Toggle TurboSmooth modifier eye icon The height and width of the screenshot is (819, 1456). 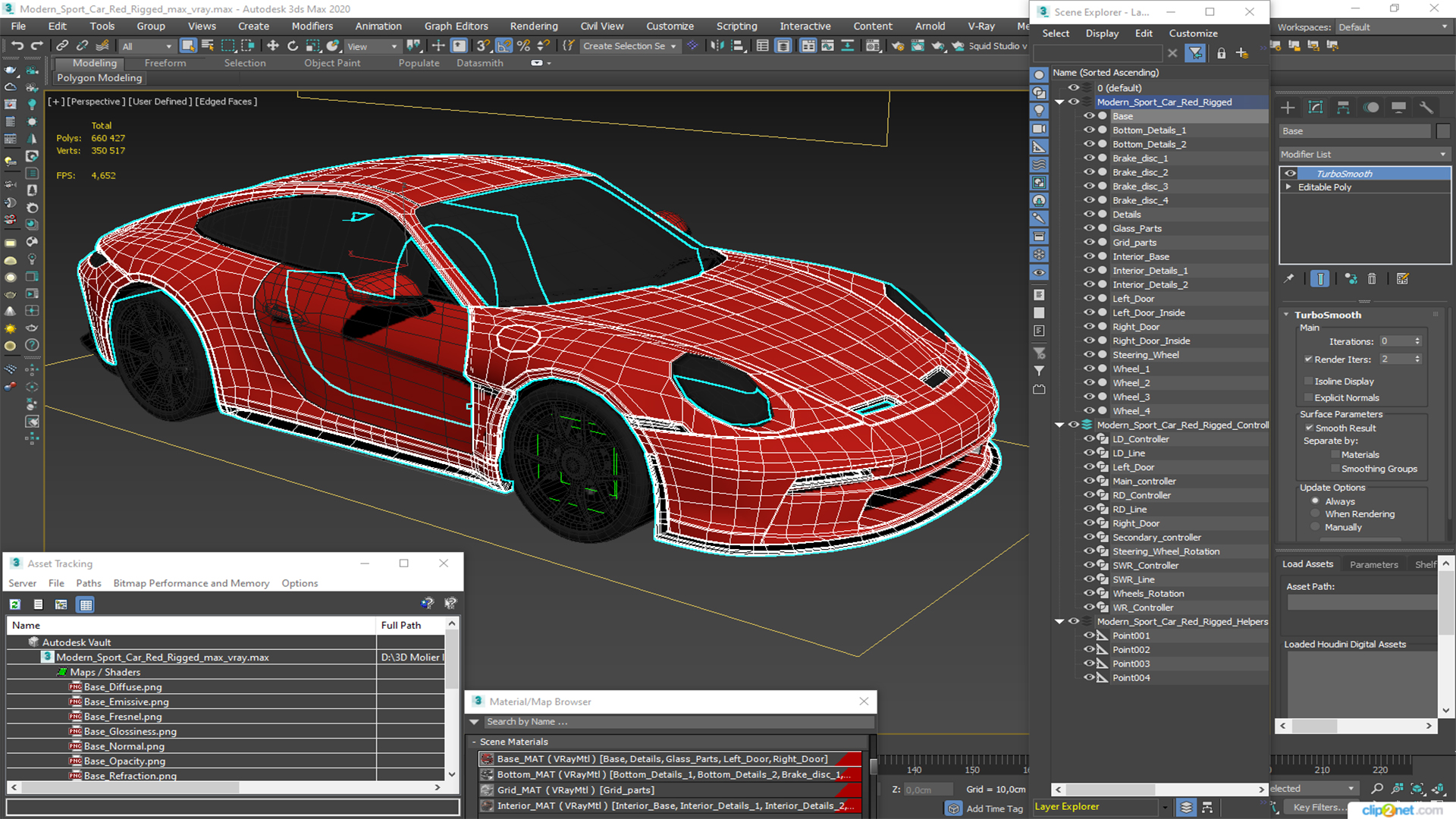(1290, 174)
